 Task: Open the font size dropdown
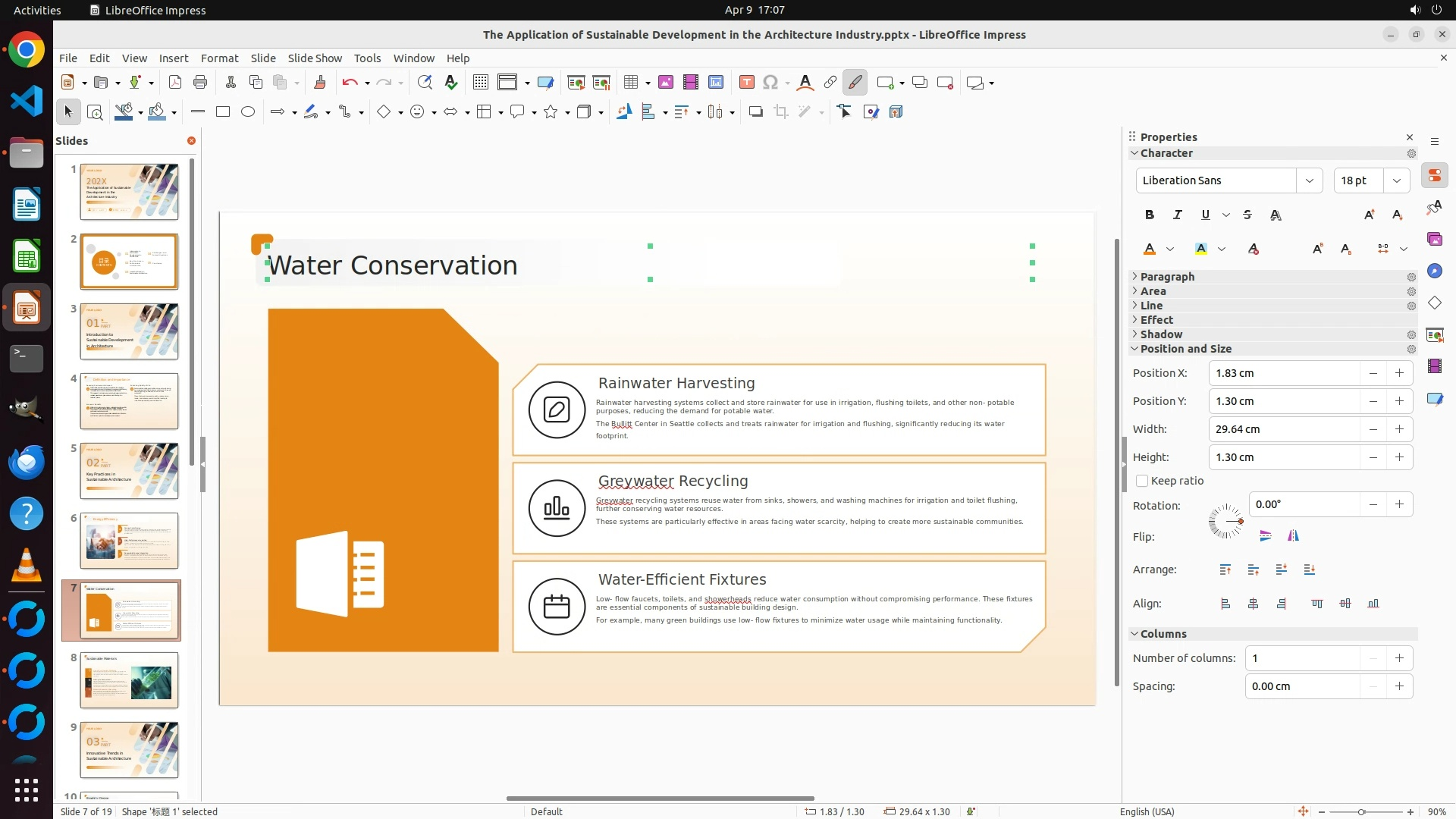pos(1397,180)
